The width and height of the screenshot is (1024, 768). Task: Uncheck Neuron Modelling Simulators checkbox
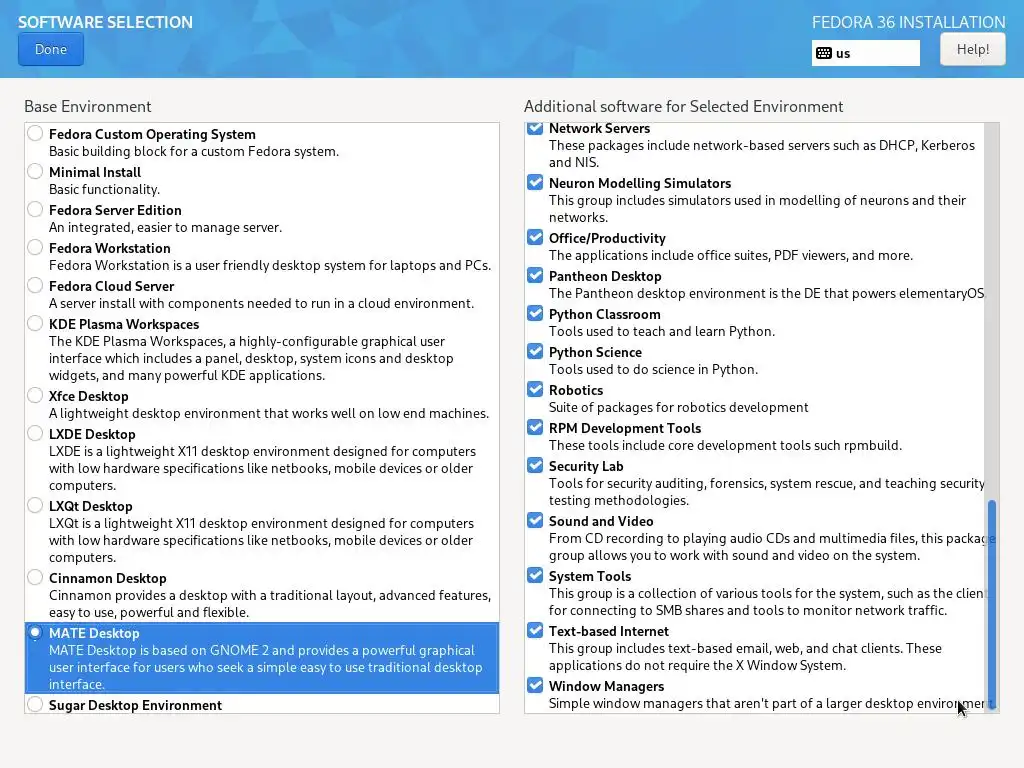click(x=535, y=182)
